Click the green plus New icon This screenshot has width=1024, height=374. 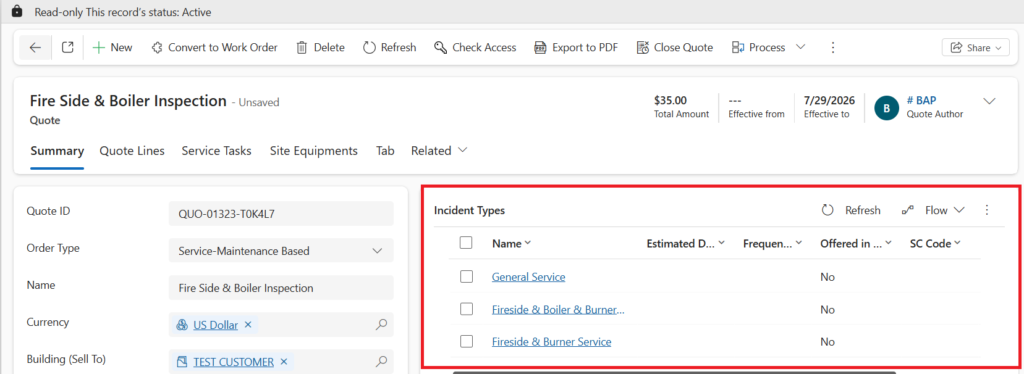pos(99,48)
